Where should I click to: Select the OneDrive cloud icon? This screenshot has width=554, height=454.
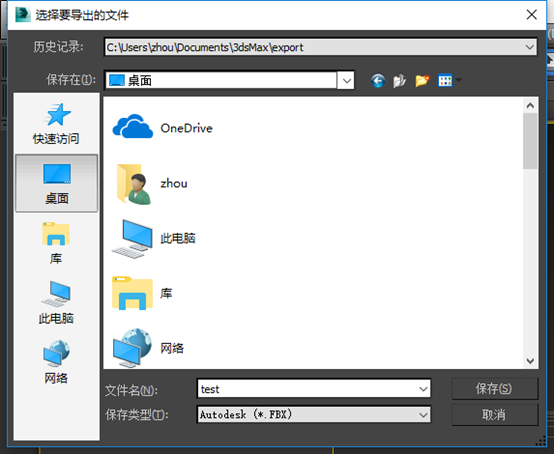pos(132,126)
